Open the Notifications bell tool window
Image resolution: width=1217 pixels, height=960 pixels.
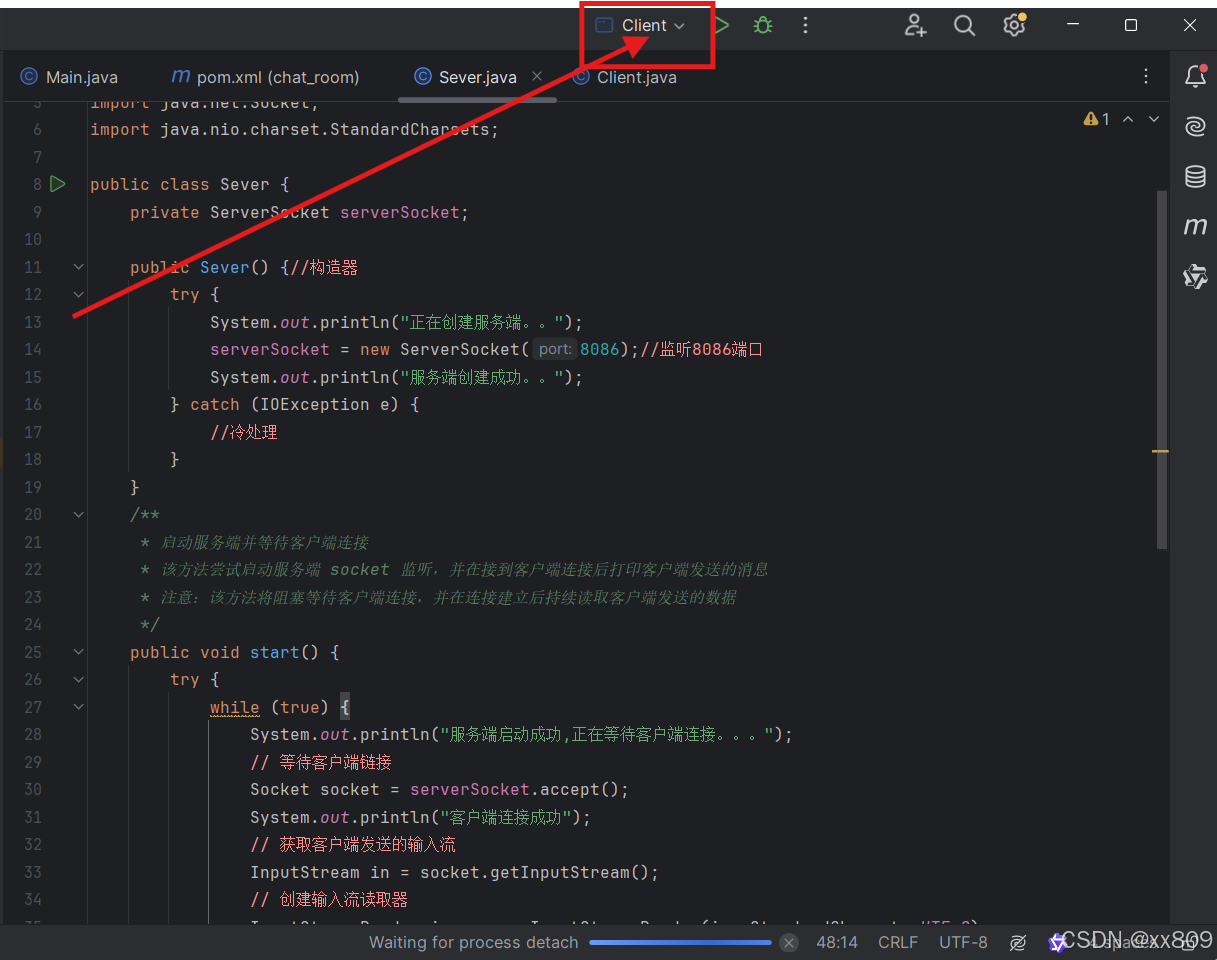(1195, 76)
